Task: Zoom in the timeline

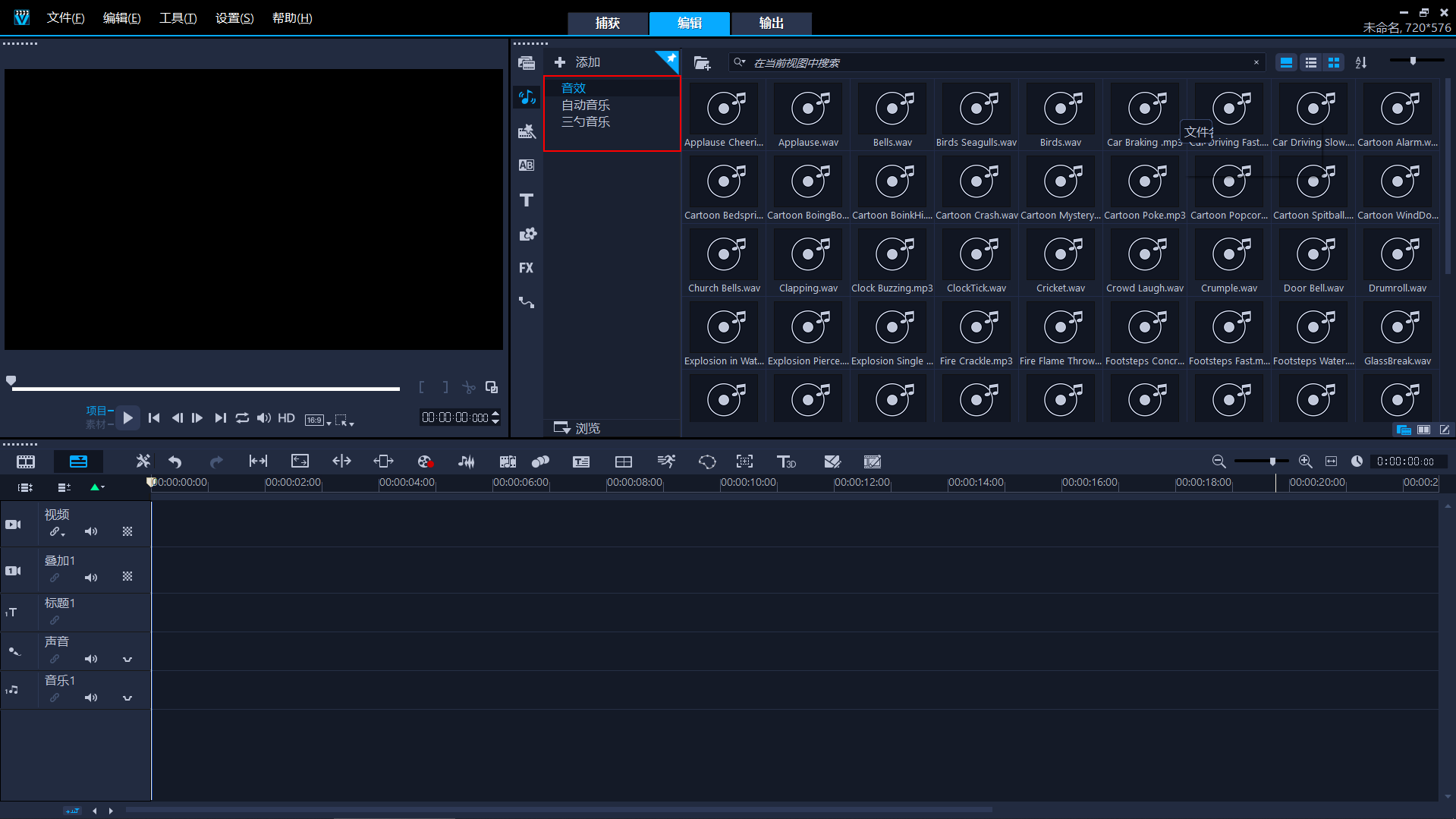Action: [x=1305, y=461]
